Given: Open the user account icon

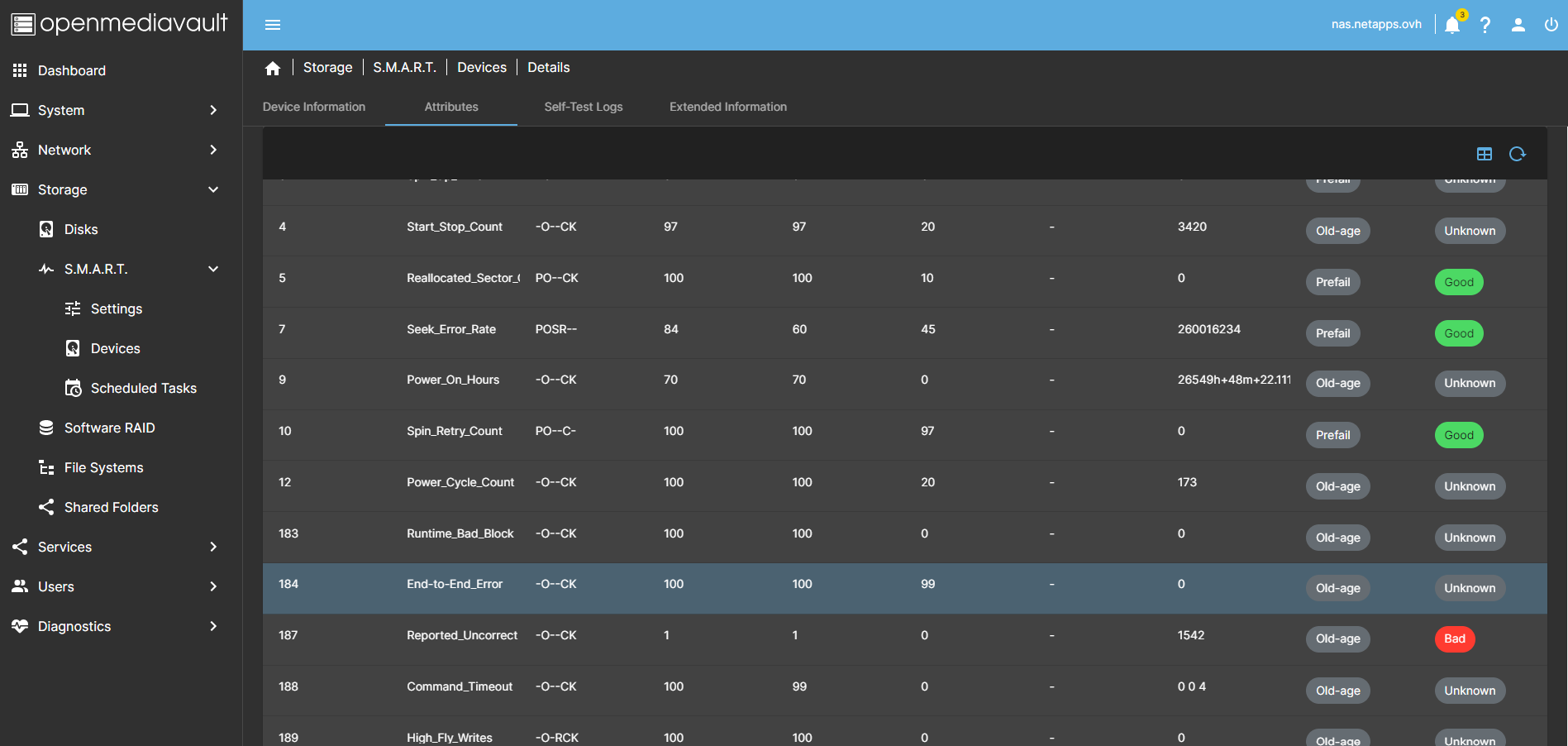Looking at the screenshot, I should point(1518,25).
